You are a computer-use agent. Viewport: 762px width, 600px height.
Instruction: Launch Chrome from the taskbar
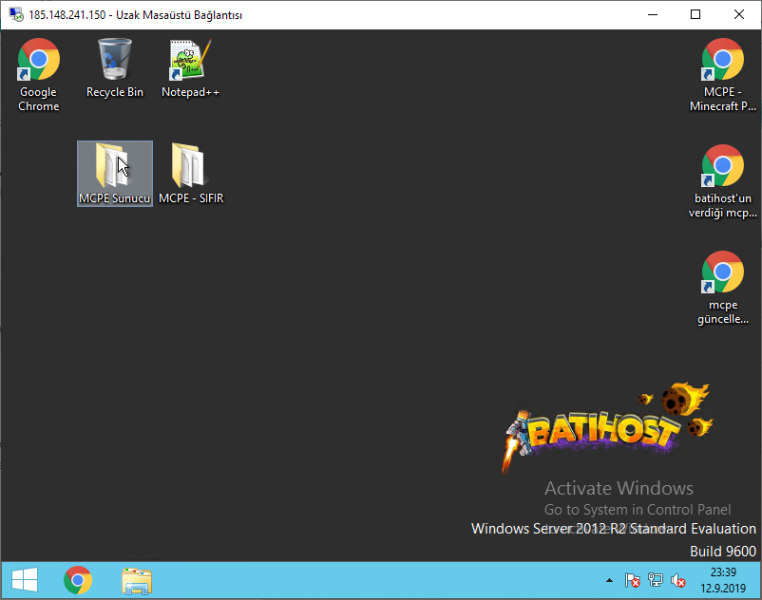pos(78,580)
